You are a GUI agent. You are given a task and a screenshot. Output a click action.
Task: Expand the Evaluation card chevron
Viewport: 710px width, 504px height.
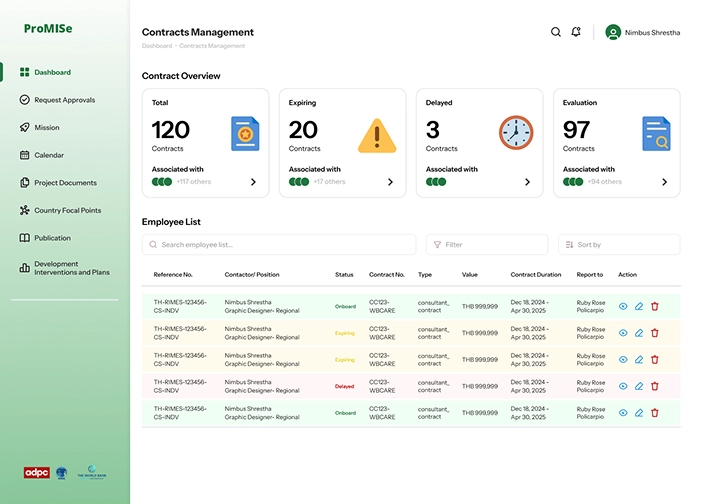pyautogui.click(x=664, y=182)
